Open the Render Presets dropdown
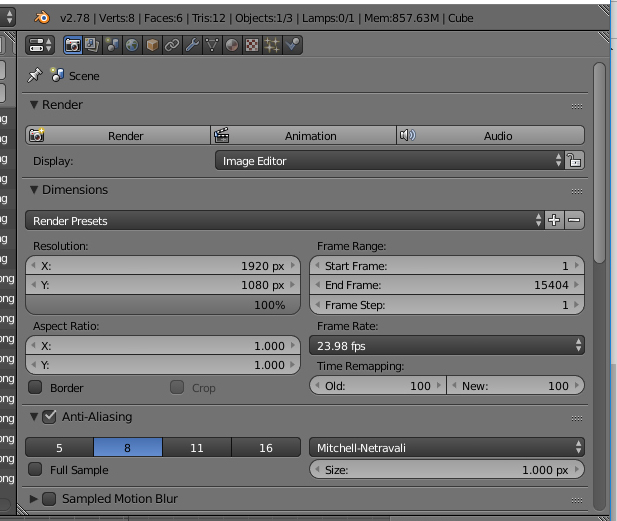 [285, 220]
